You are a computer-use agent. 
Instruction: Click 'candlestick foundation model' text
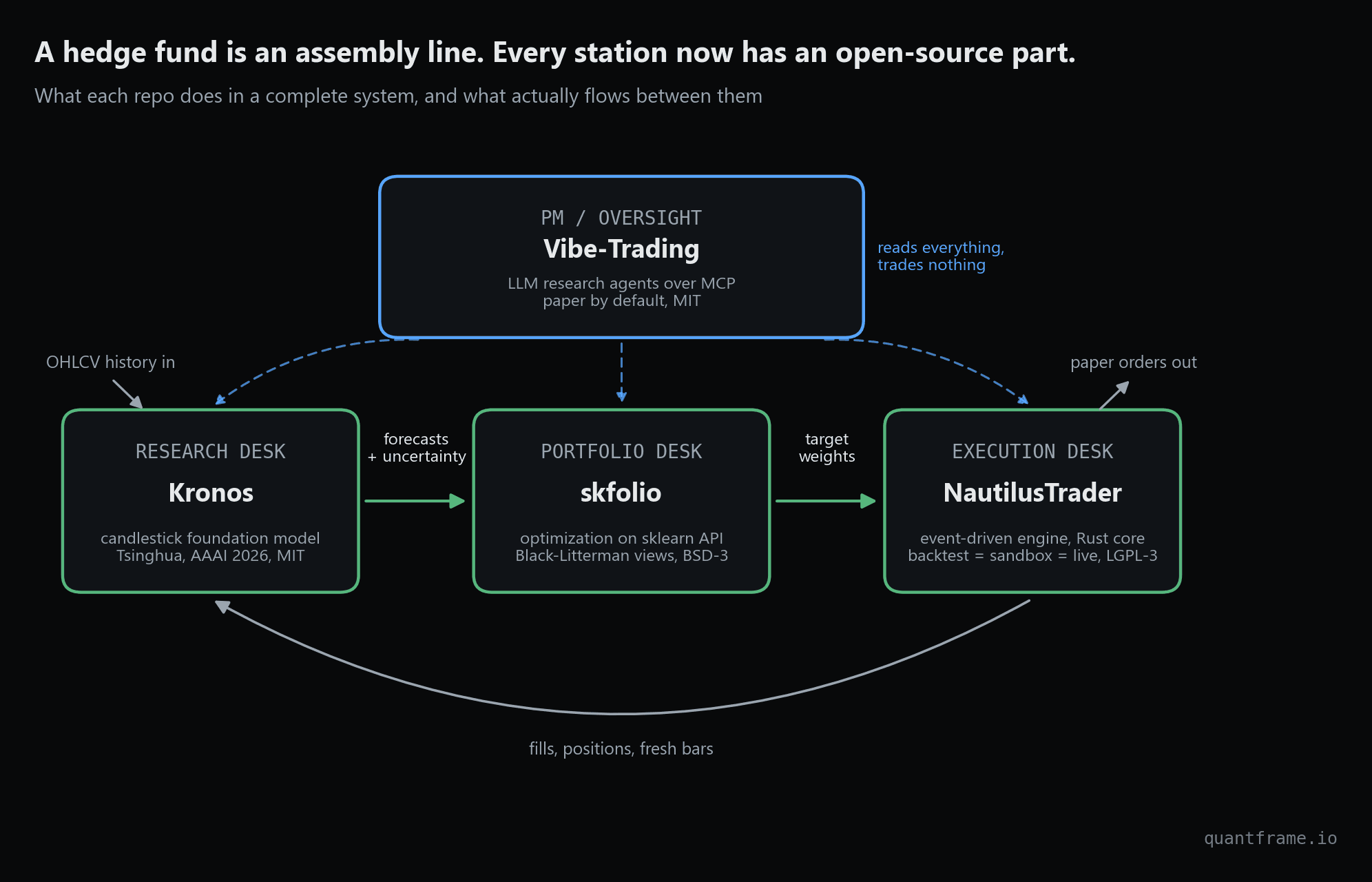click(210, 538)
